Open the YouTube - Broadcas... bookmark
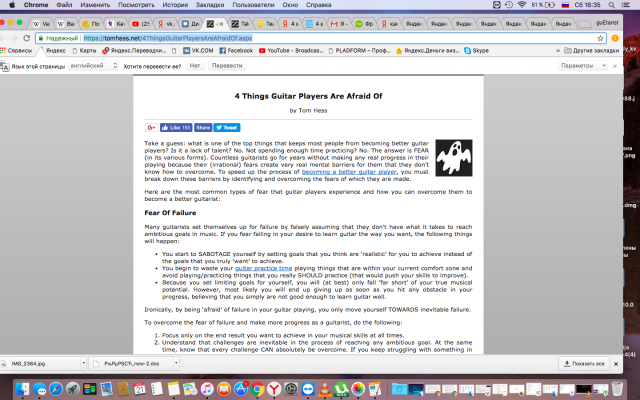Screen dimensions: 640x400 pos(291,51)
